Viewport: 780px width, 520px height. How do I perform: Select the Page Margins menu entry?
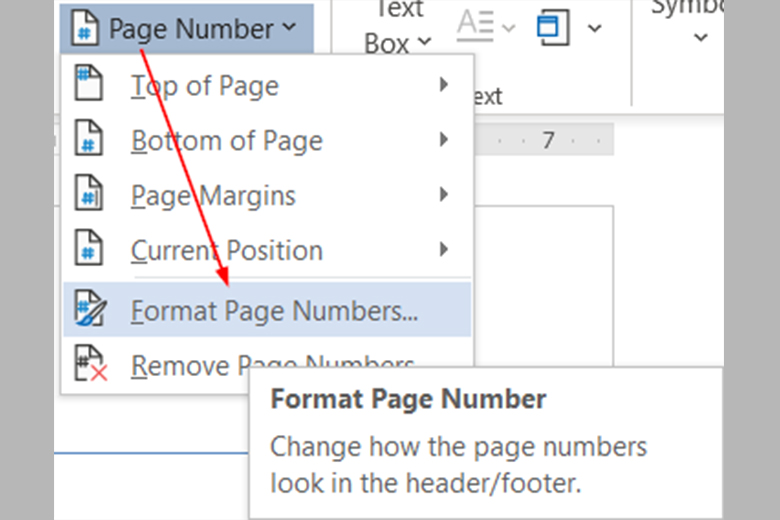click(x=267, y=195)
